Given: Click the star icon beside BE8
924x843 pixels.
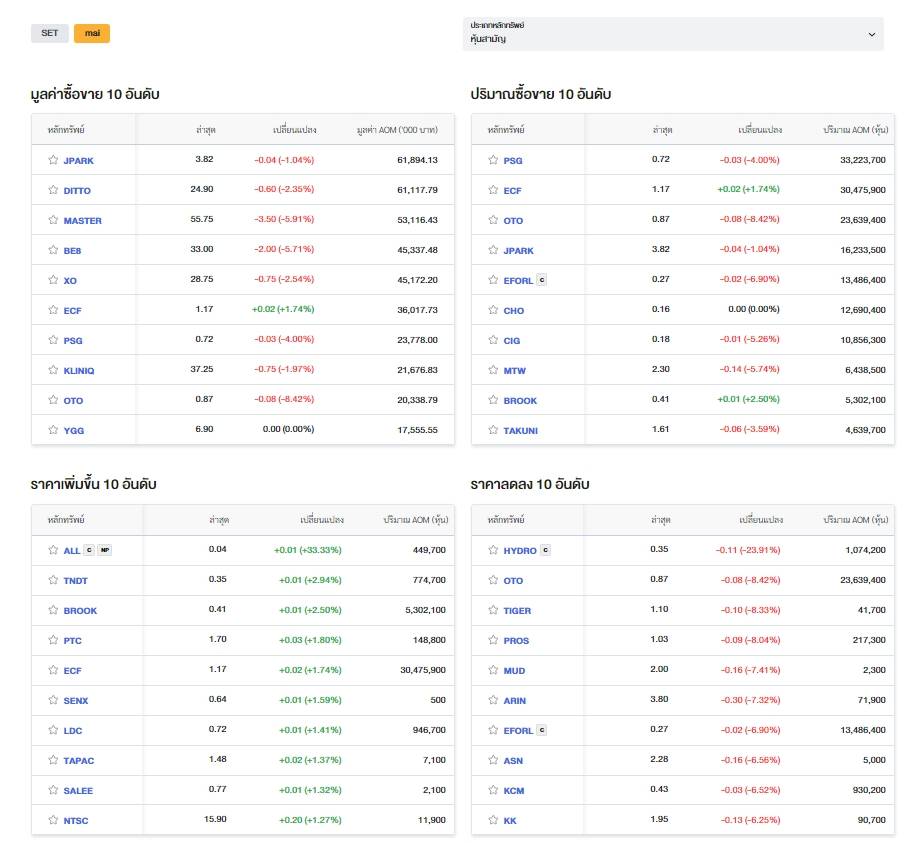Looking at the screenshot, I should [53, 250].
